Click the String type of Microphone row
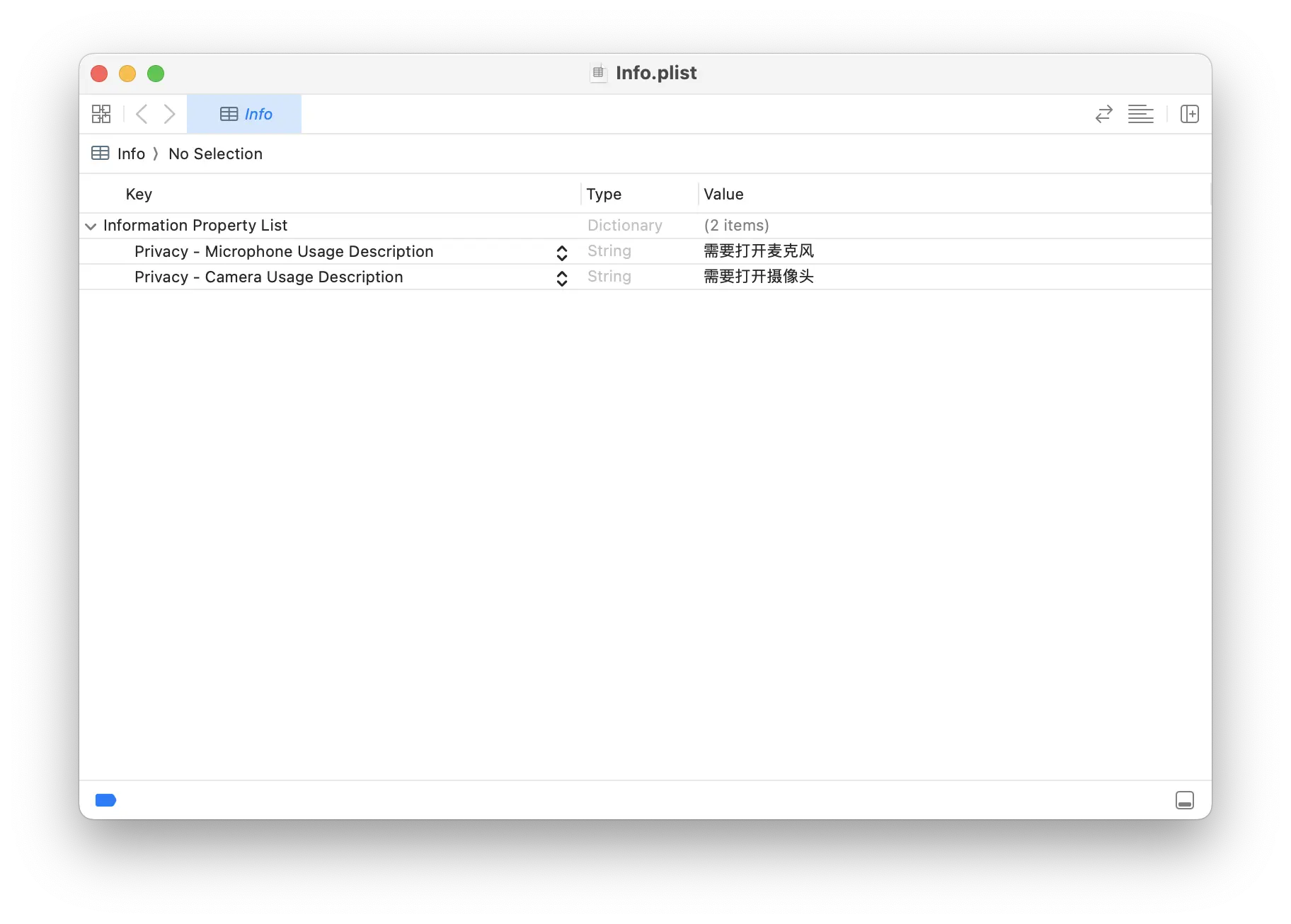Viewport: 1291px width, 924px height. coord(609,251)
